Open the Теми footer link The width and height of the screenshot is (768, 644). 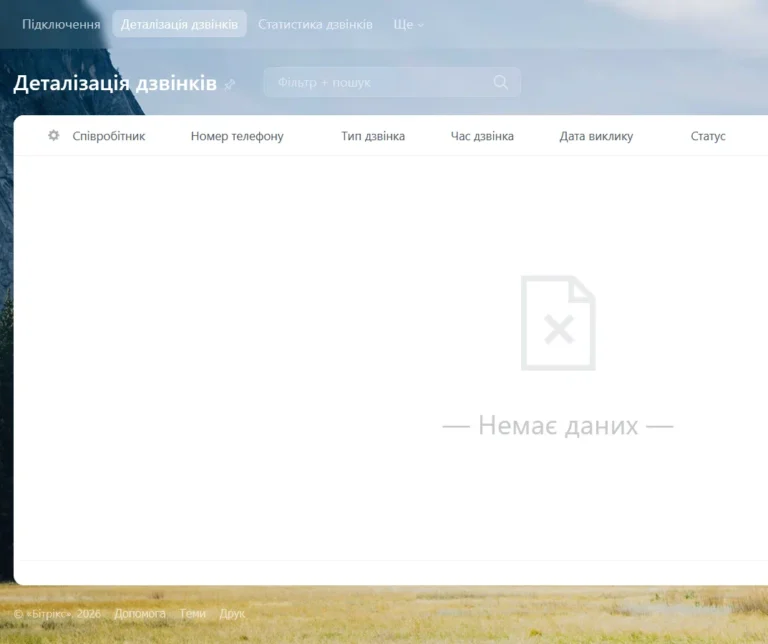coord(192,614)
